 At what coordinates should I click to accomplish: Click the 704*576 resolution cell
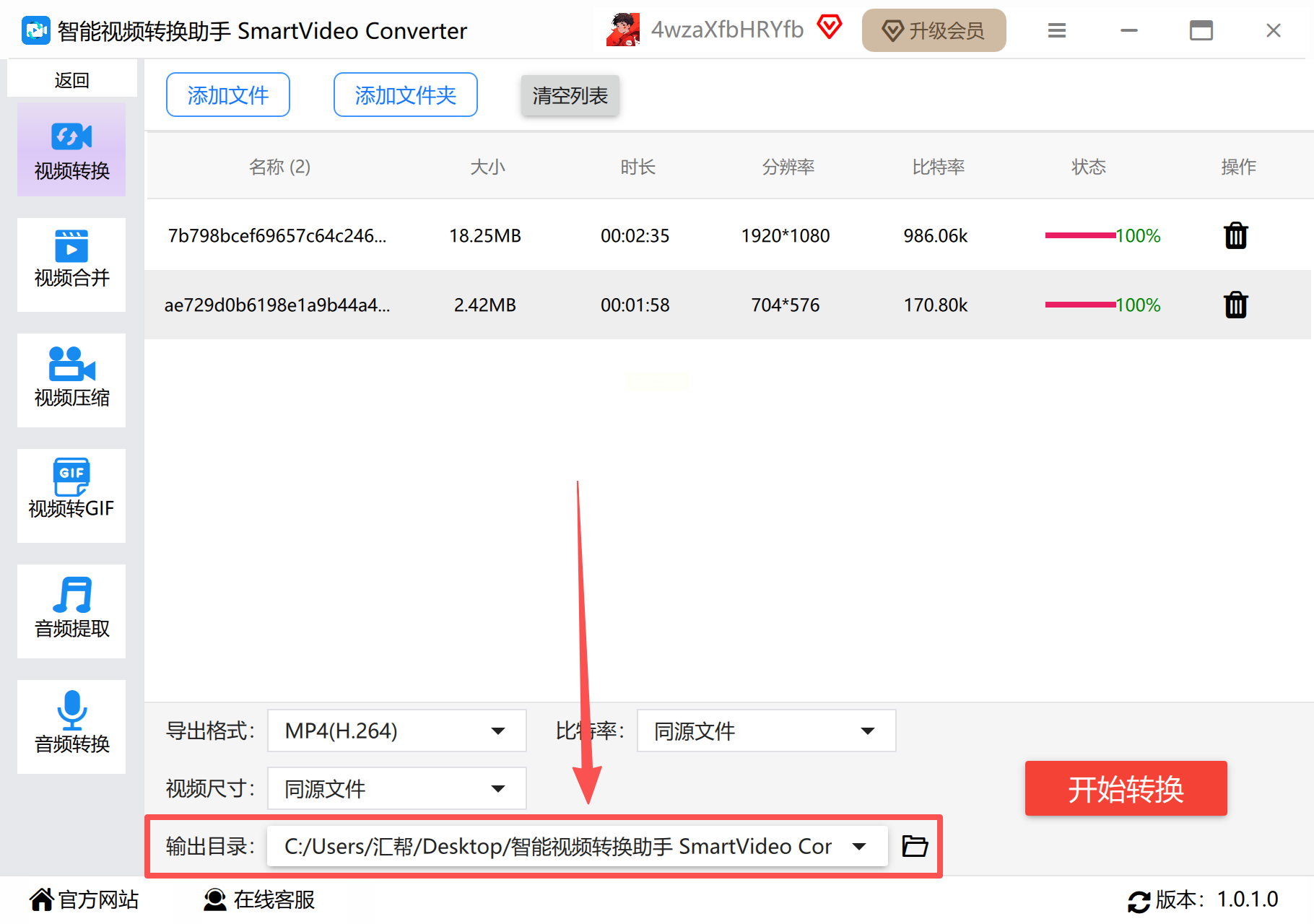786,305
